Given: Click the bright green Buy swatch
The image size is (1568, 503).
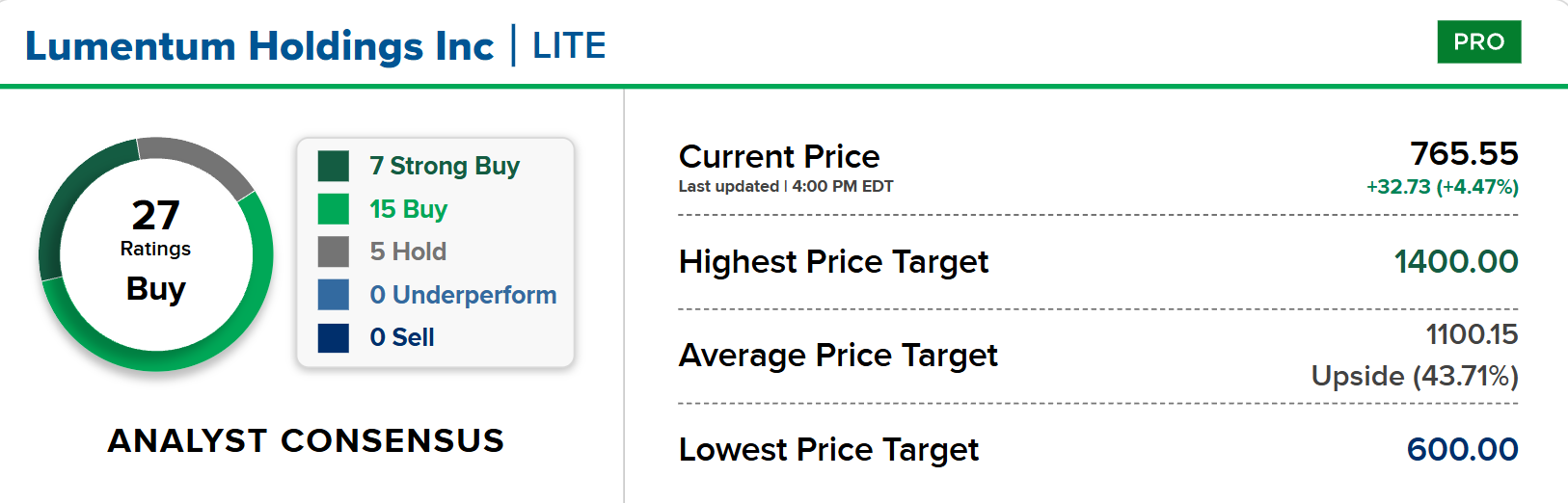Looking at the screenshot, I should 334,209.
